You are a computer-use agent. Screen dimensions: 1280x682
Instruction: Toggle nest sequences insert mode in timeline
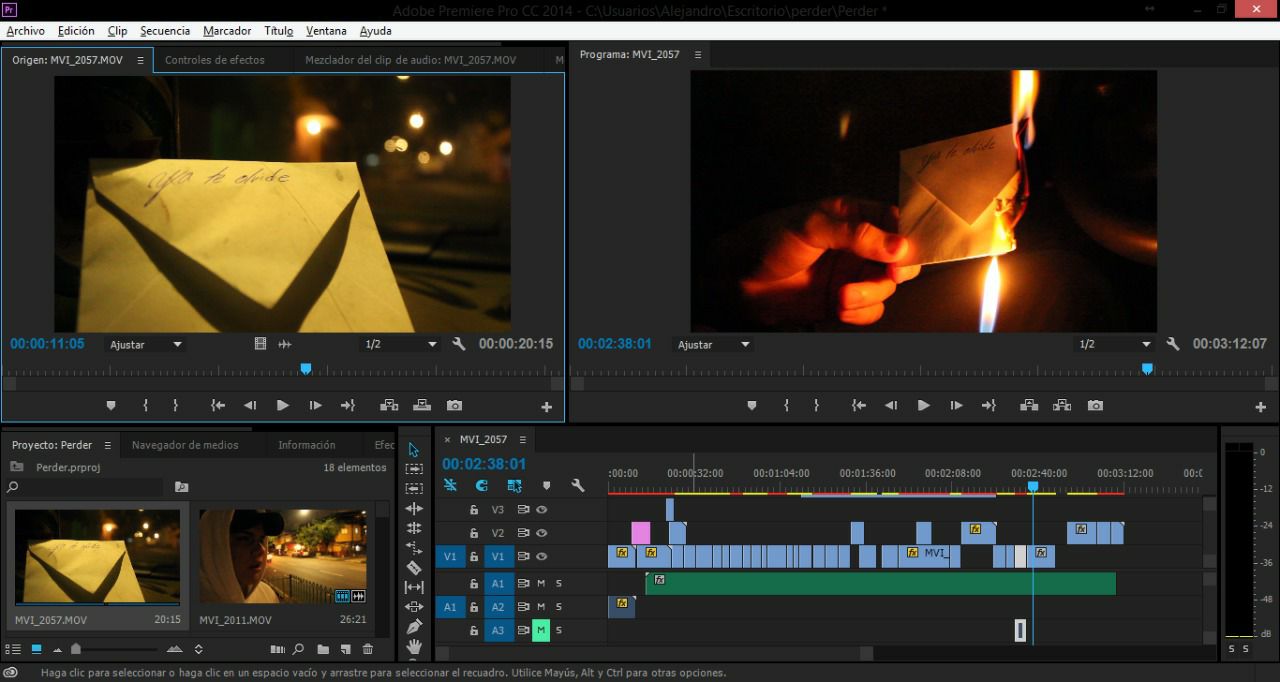450,485
